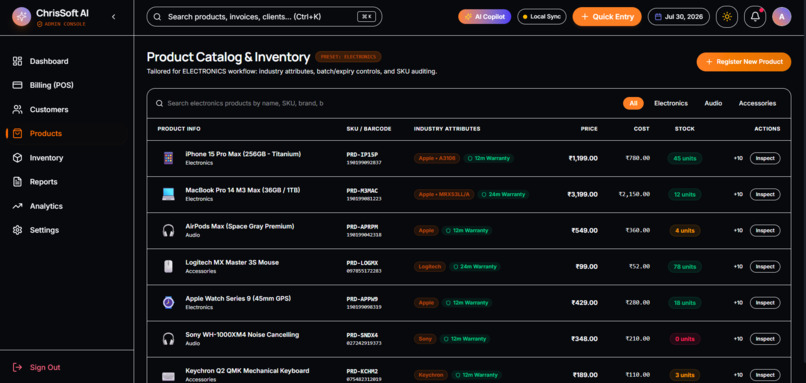The width and height of the screenshot is (806, 383).
Task: Click the PRESET: ELECTRONICS badge
Action: [348, 57]
